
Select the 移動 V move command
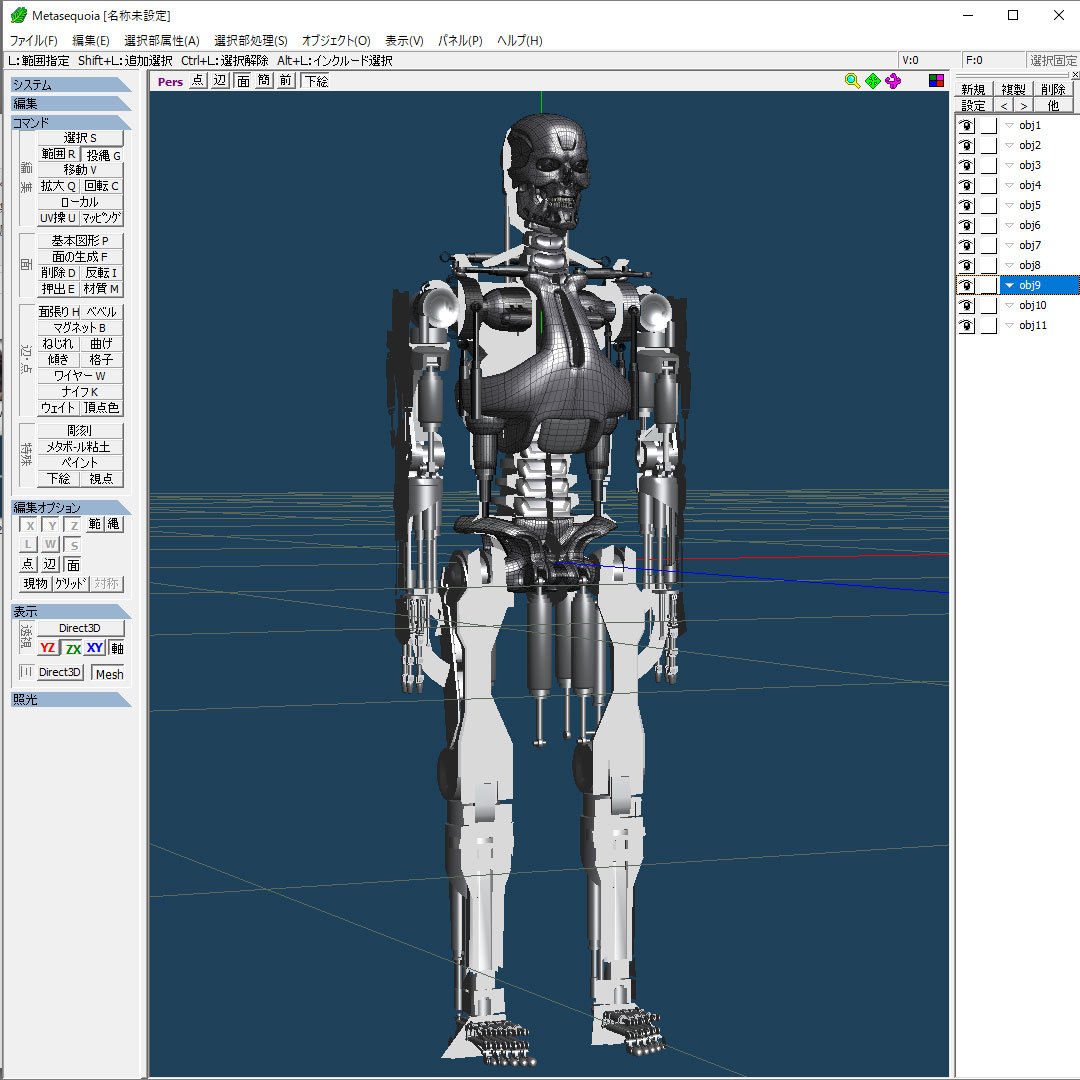tap(81, 169)
